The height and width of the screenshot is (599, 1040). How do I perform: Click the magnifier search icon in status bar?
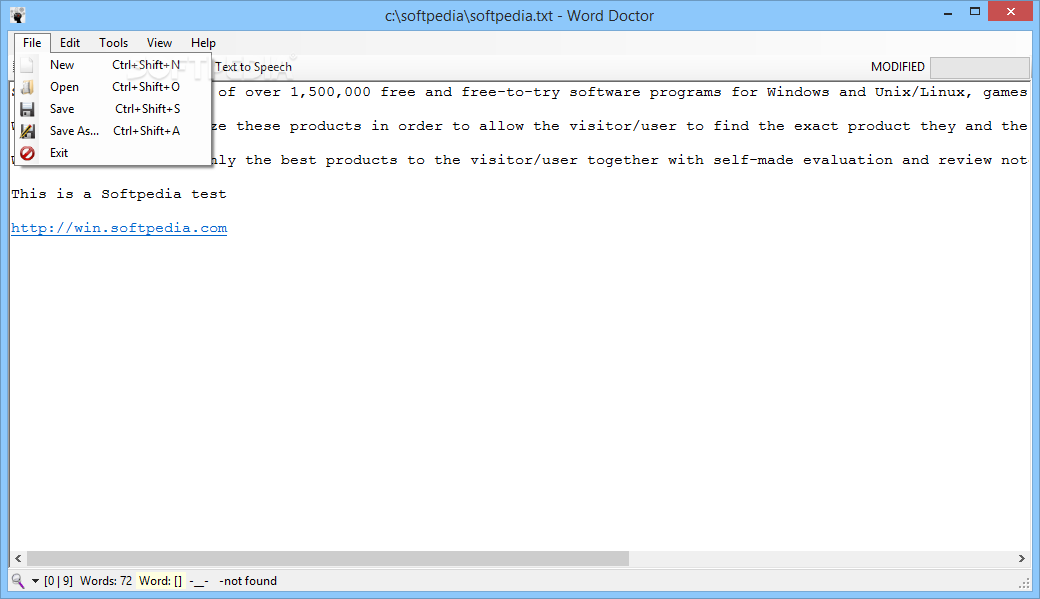(x=18, y=581)
